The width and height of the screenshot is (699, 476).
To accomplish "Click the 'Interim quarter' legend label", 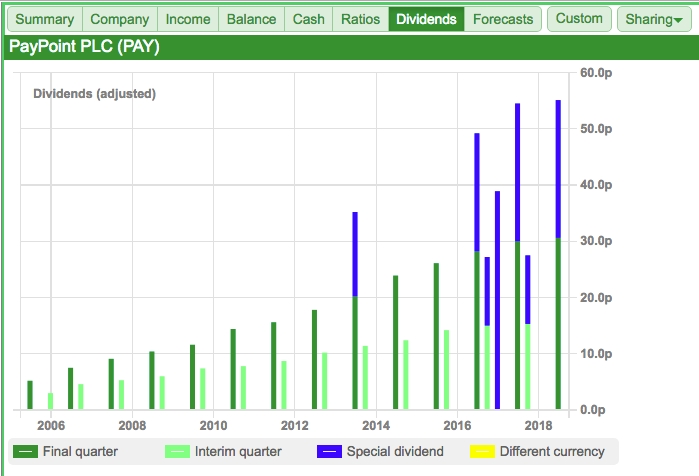I will click(238, 451).
